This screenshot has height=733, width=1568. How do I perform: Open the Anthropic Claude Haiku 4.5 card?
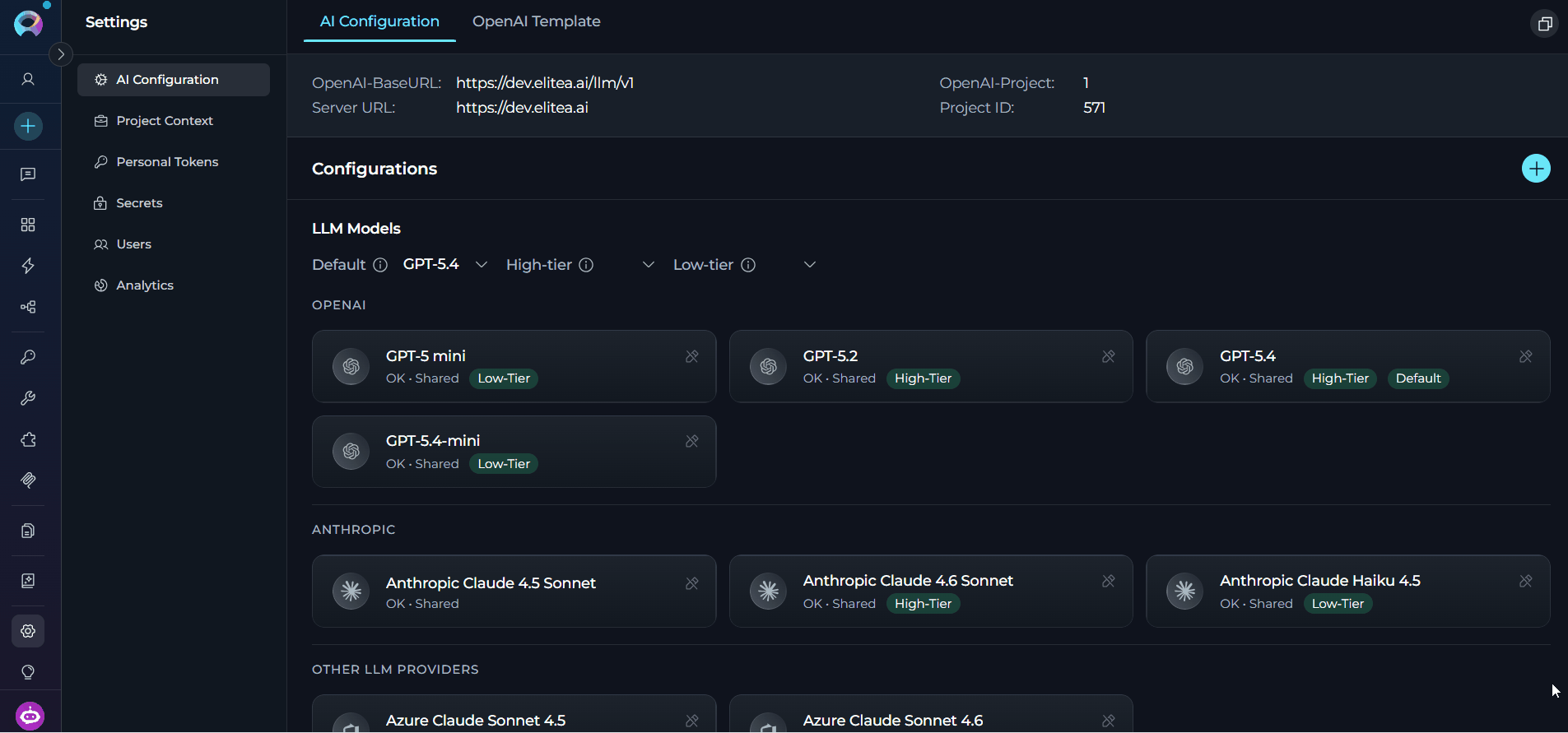(1348, 592)
